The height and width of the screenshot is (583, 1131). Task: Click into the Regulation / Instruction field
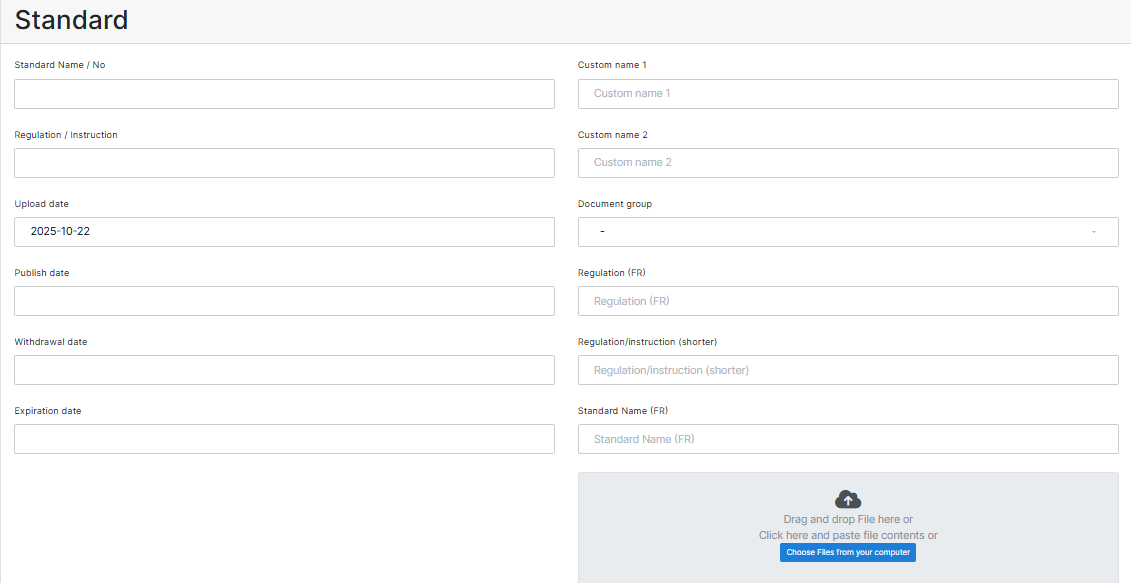(284, 163)
